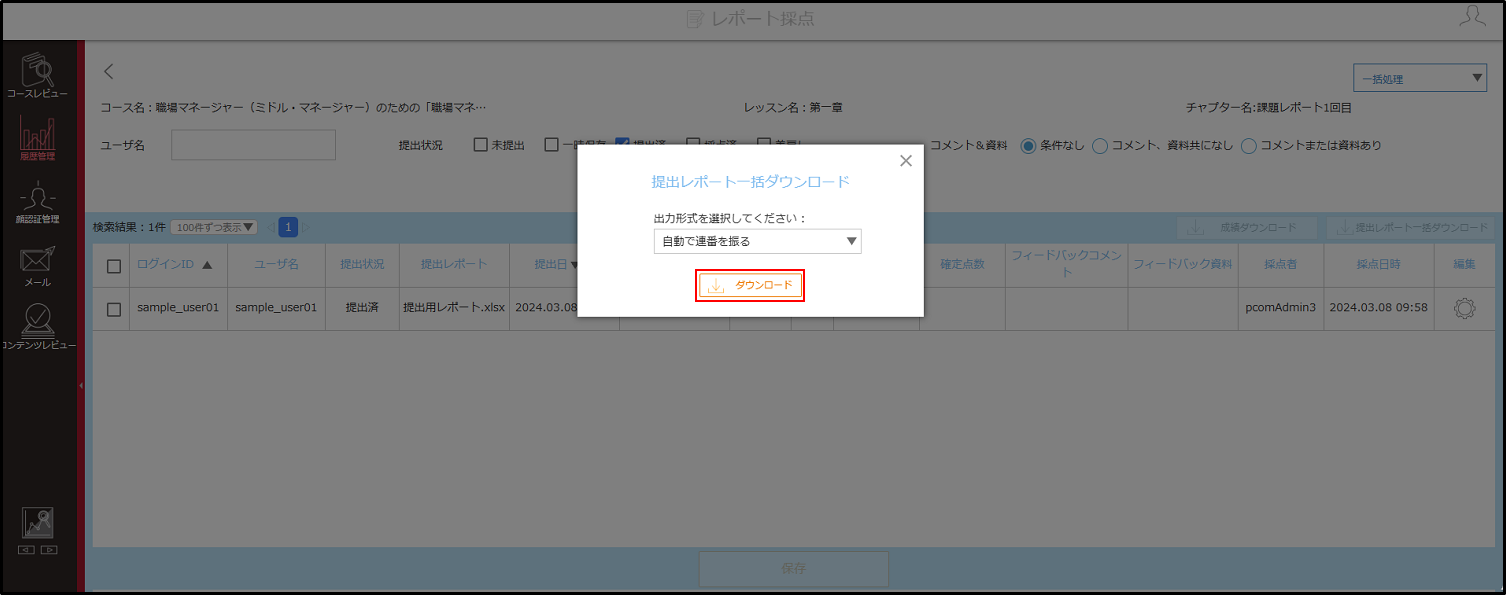Open the 履歴管理 chart icon
Viewport: 1506px width, 595px height.
pyautogui.click(x=38, y=138)
